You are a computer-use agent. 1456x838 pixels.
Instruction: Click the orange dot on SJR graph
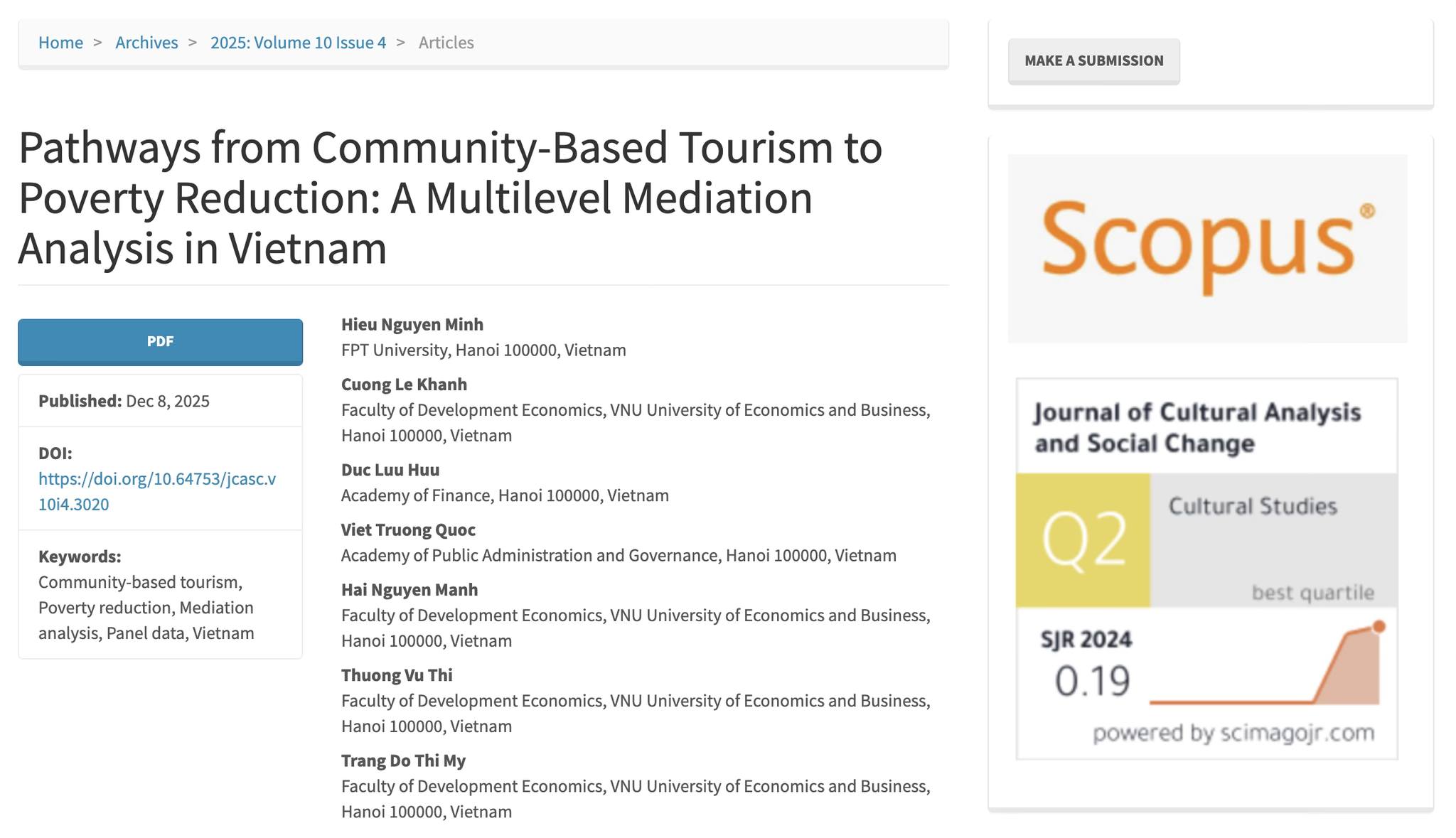click(x=1379, y=626)
